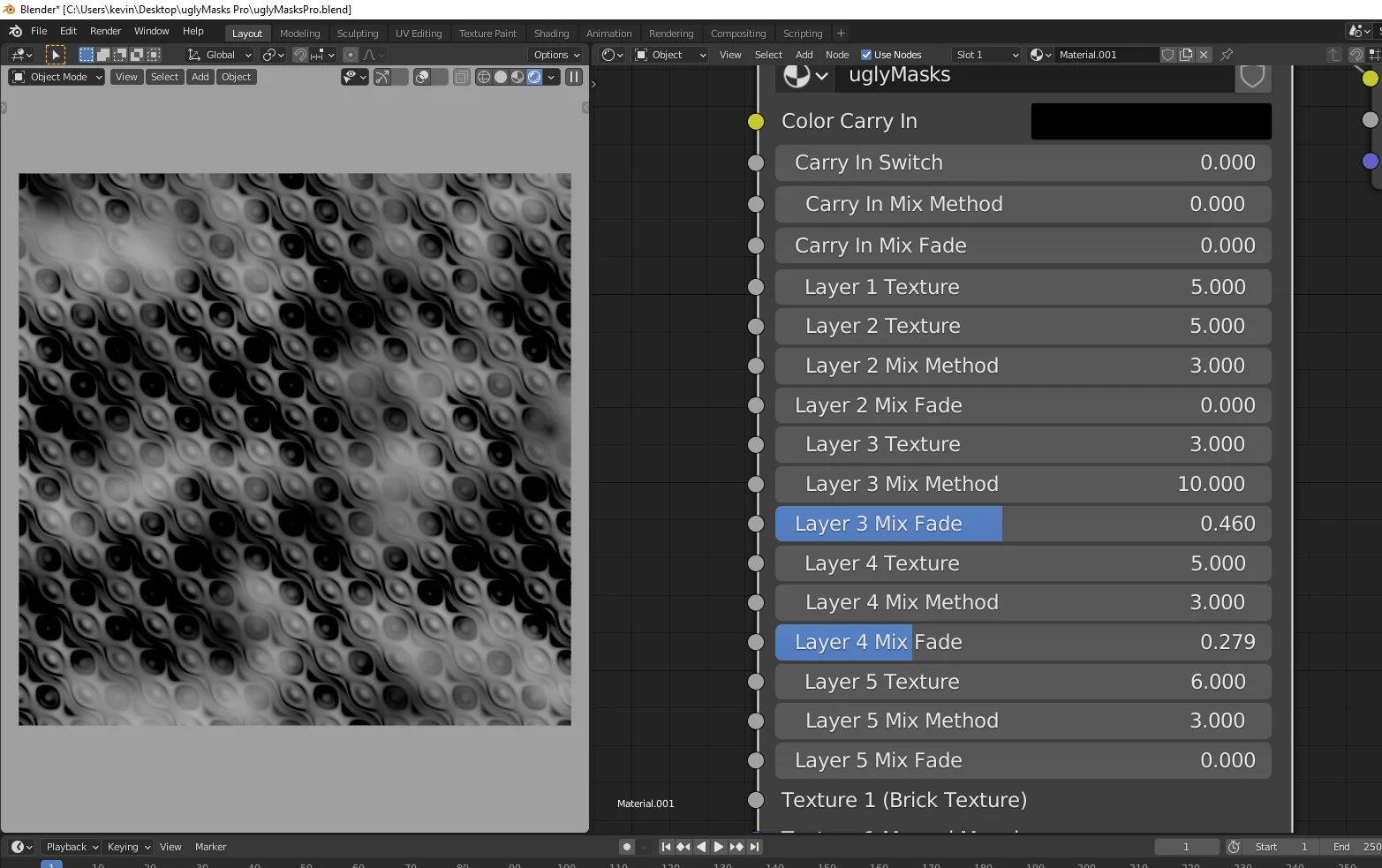The width and height of the screenshot is (1382, 868).
Task: Toggle the fake user shield for Material.001
Action: point(1168,55)
